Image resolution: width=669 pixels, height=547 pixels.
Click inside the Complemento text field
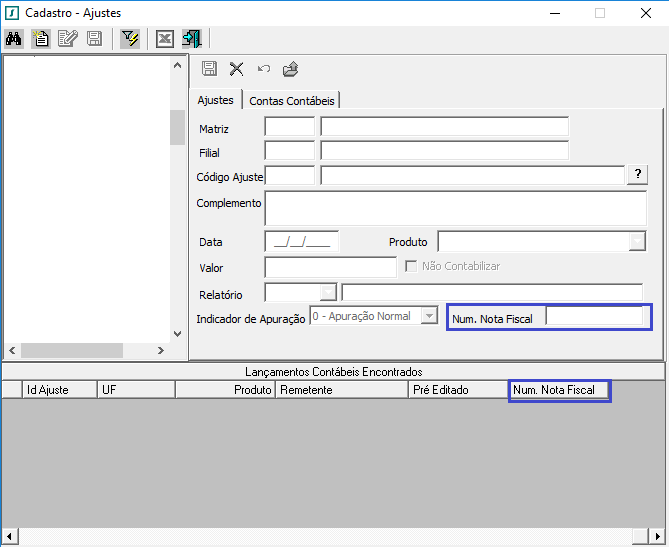tap(455, 208)
